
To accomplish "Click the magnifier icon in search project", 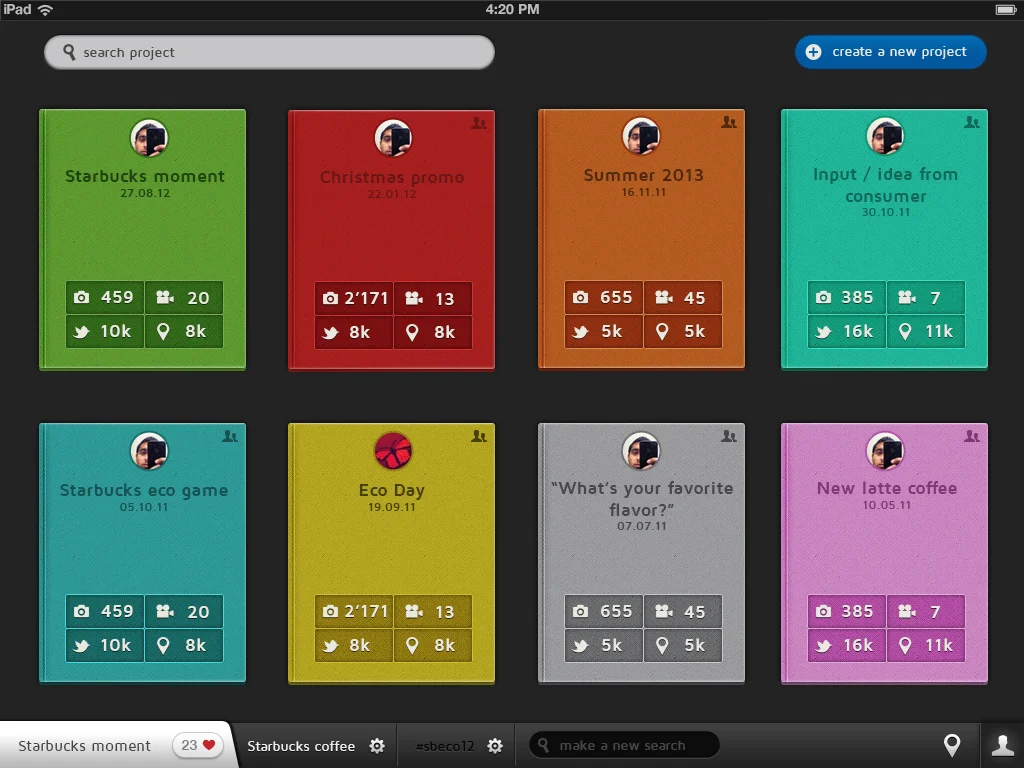I will [x=69, y=52].
